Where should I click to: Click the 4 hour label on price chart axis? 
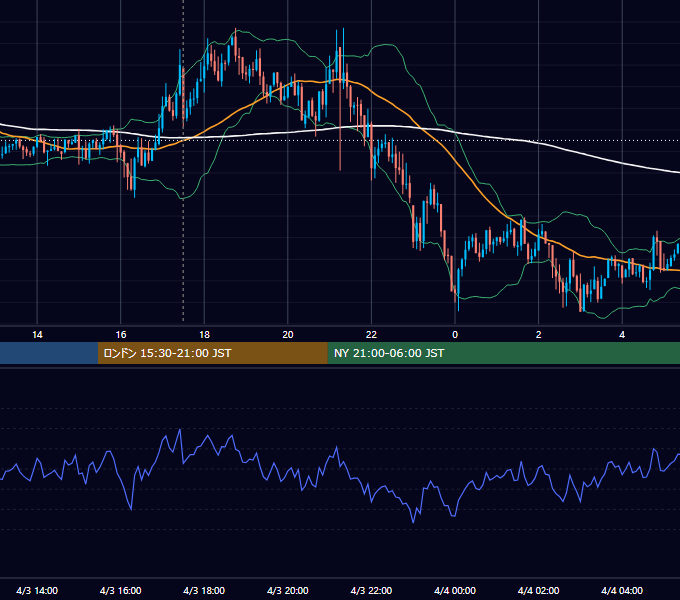pos(622,335)
